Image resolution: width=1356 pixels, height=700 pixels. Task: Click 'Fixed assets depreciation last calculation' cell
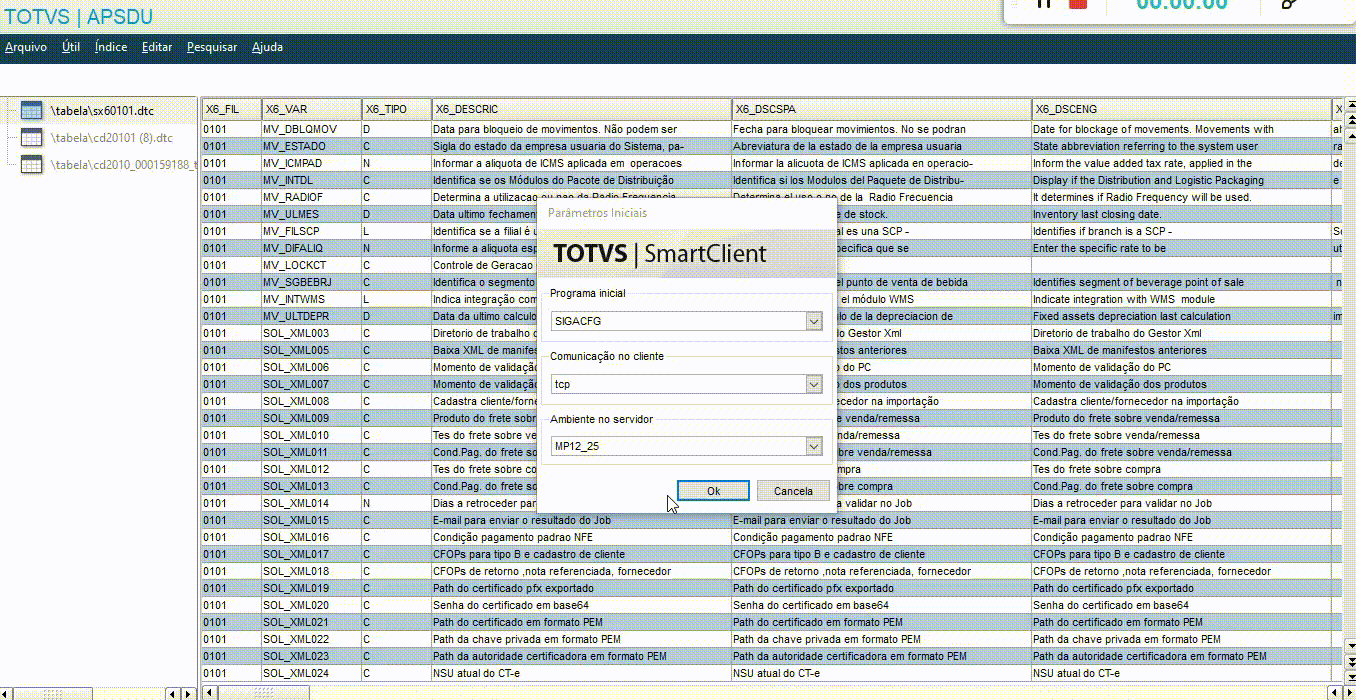[x=1181, y=316]
